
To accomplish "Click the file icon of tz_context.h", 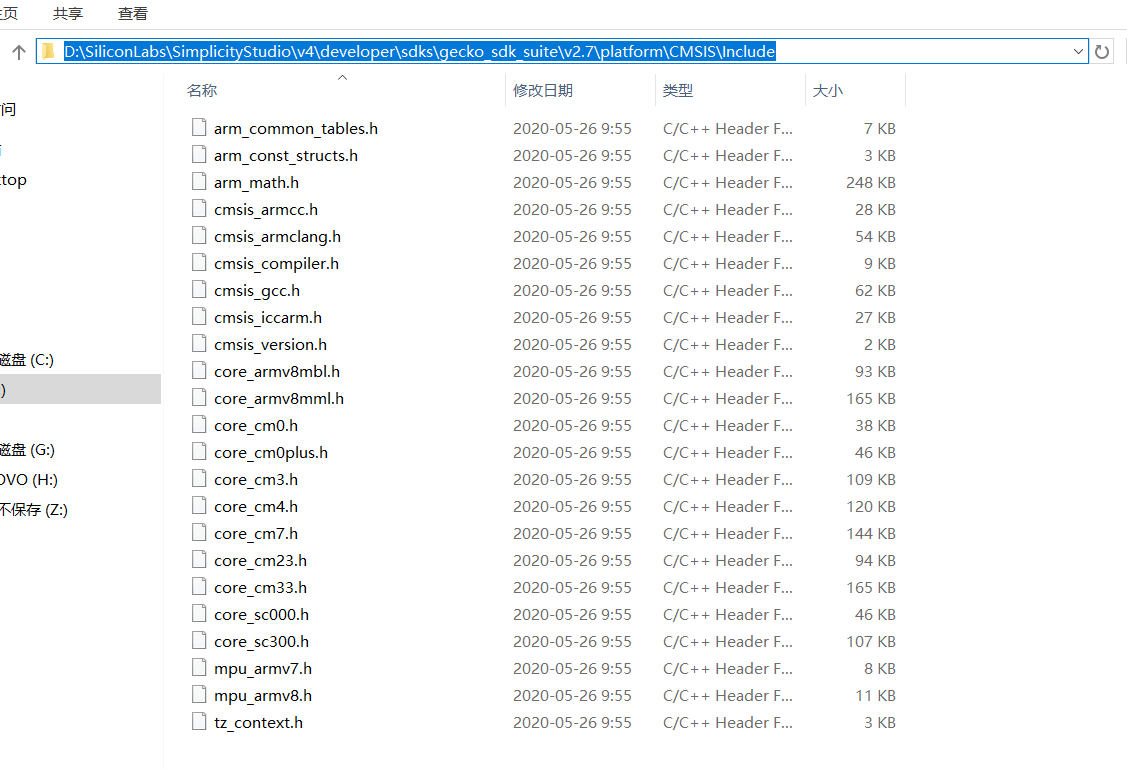I will coord(199,722).
